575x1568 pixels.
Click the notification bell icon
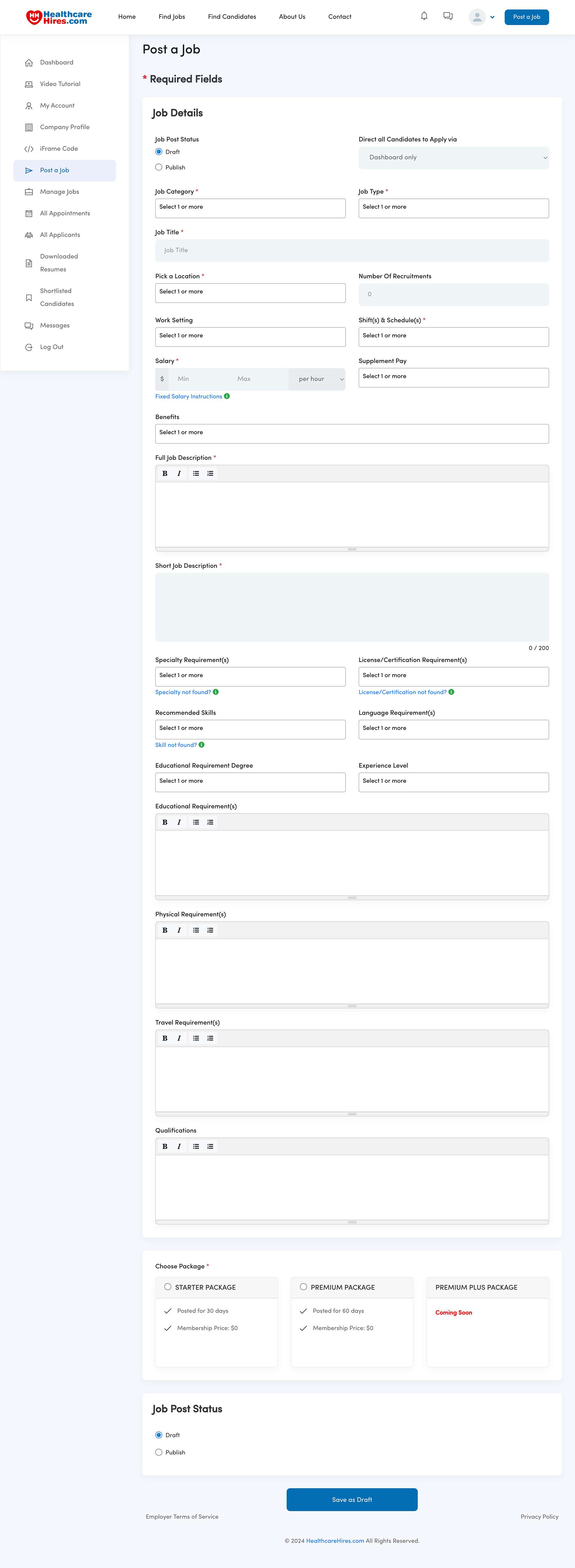424,16
